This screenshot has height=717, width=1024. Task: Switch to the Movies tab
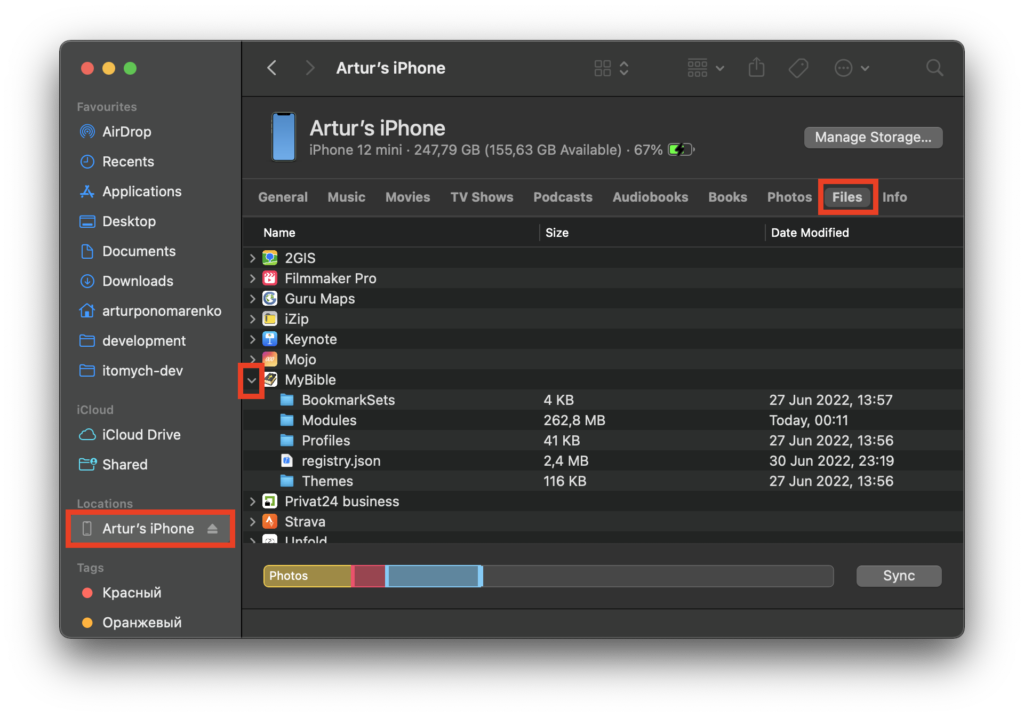408,197
